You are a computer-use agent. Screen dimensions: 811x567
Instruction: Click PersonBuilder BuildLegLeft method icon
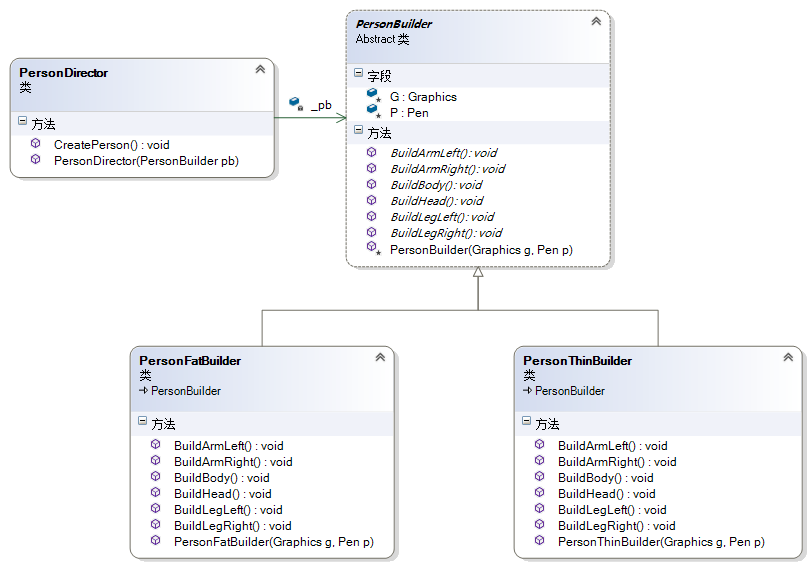coord(371,216)
